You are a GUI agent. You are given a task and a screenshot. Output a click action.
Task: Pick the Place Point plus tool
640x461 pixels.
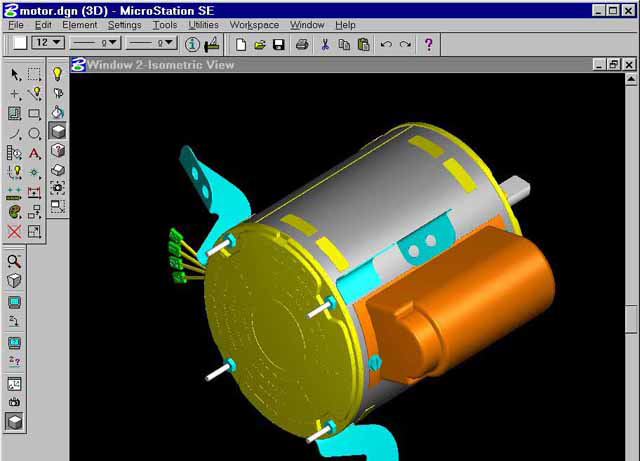click(15, 94)
